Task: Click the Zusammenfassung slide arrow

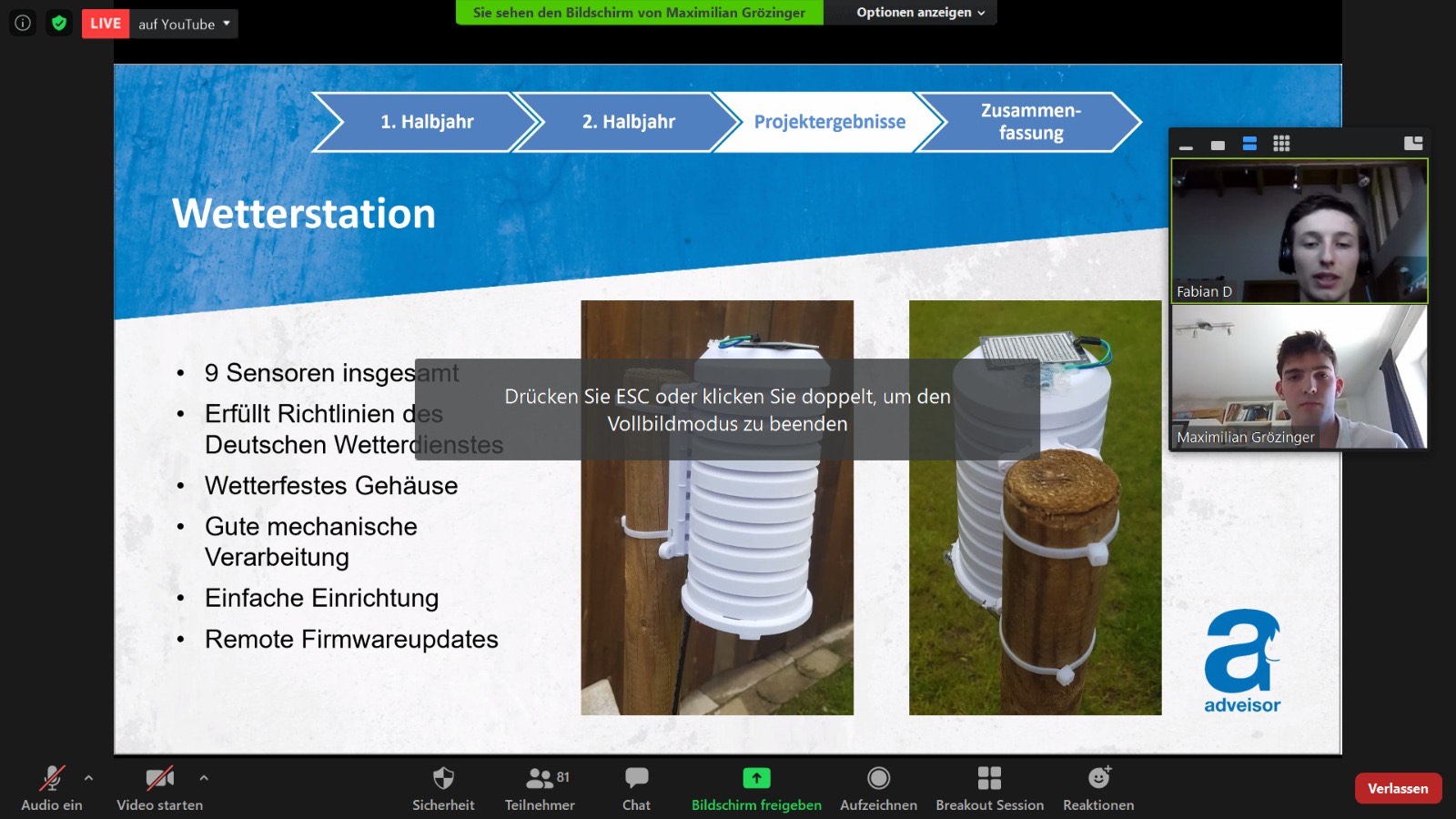Action: (1030, 122)
